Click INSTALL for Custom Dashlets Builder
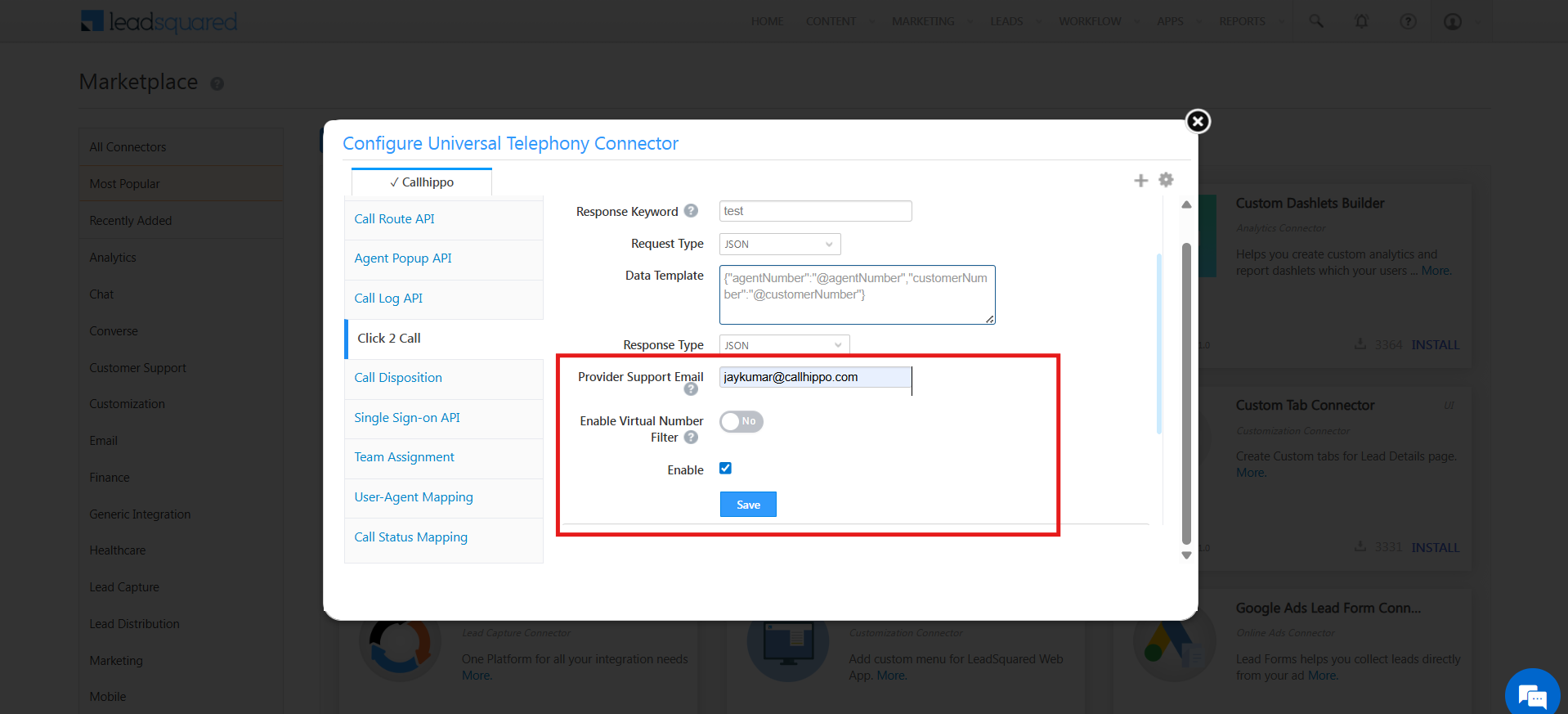 [1435, 345]
